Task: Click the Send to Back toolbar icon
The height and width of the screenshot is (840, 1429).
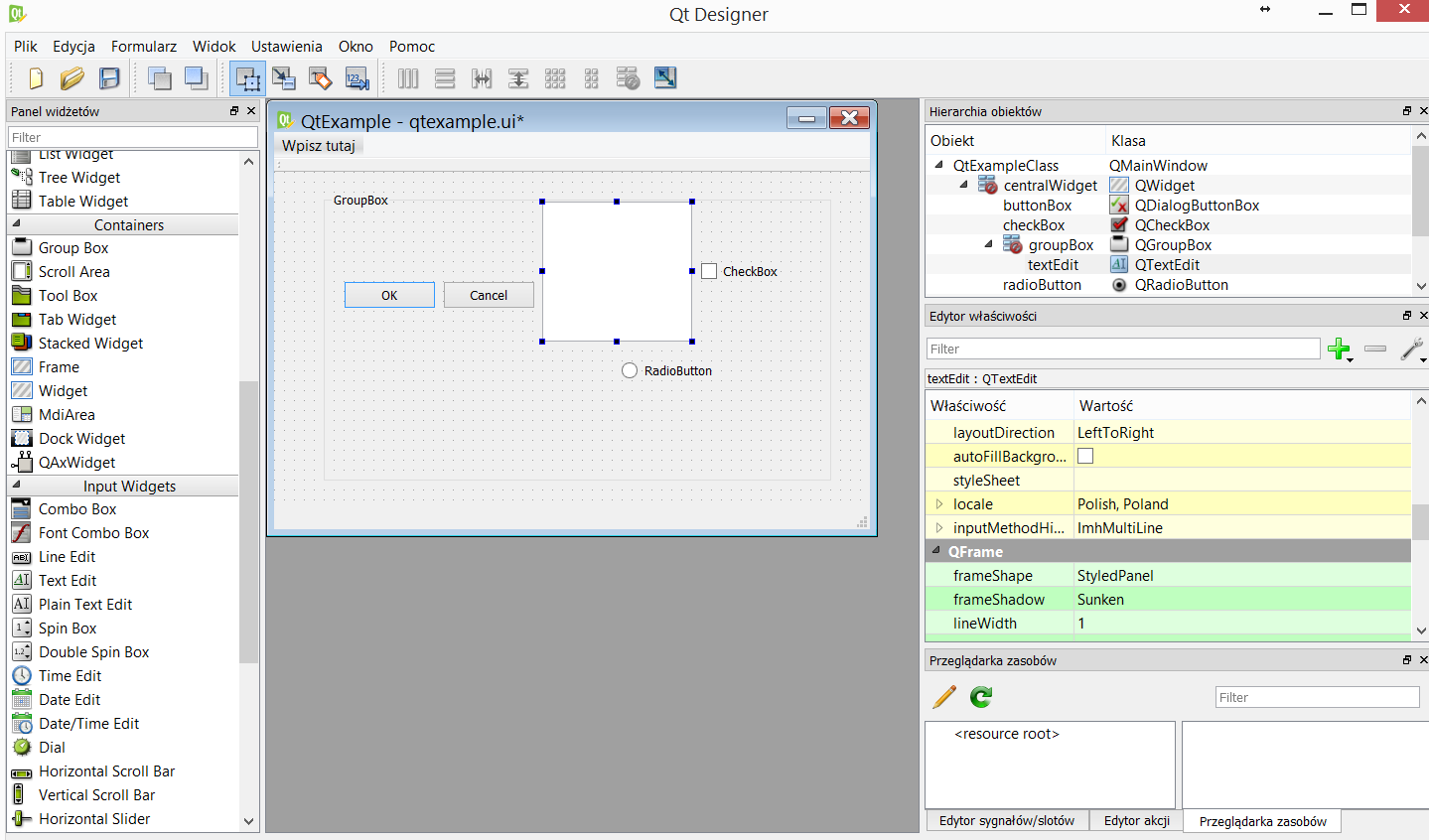Action: click(159, 78)
